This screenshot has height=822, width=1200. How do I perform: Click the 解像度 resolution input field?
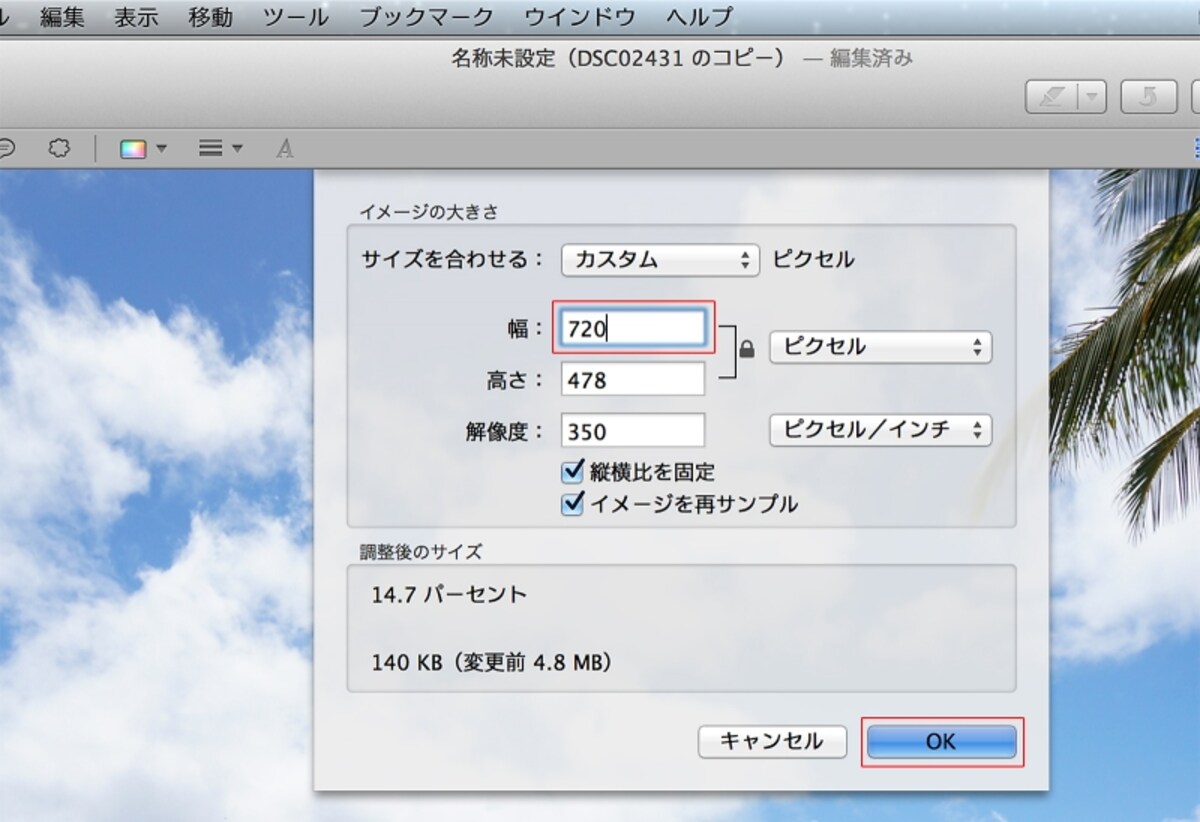pyautogui.click(x=633, y=431)
